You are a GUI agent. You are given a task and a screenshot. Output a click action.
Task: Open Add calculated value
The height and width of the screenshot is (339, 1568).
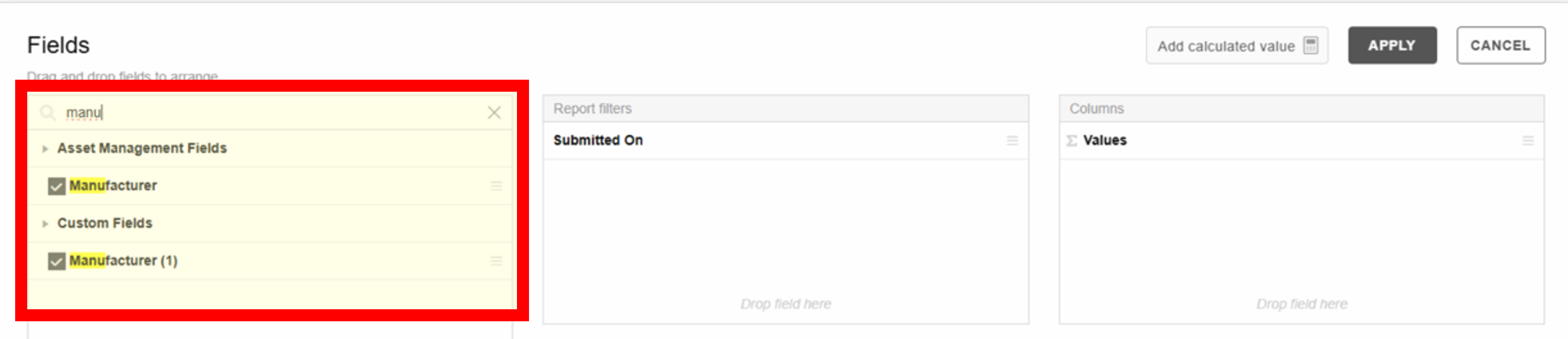(x=1237, y=46)
